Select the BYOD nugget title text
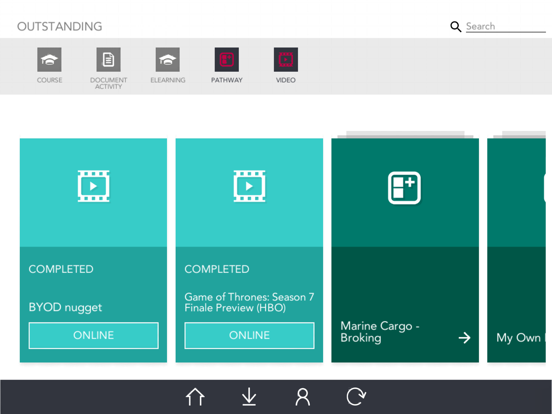 [x=65, y=307]
